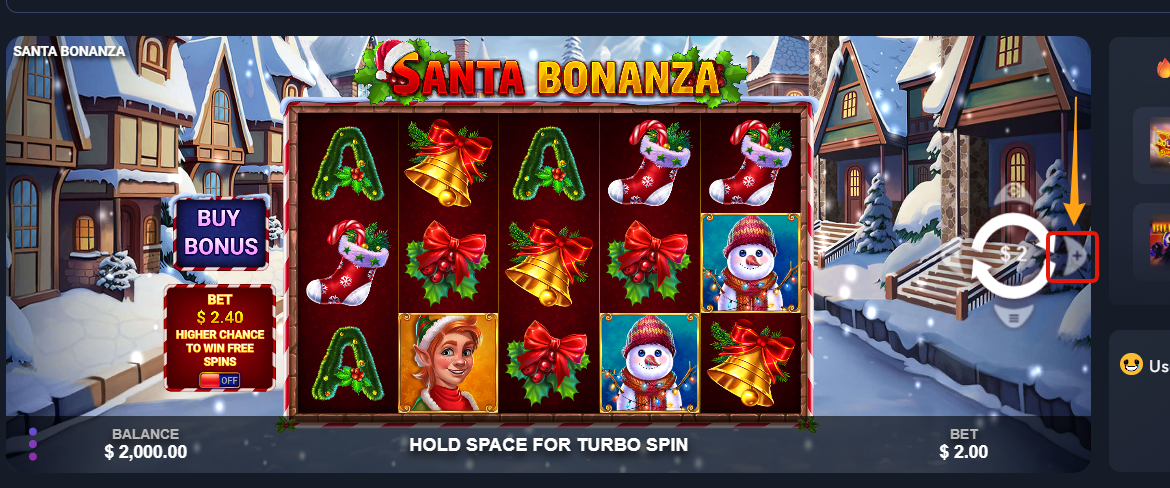Click the circular spin button
The image size is (1170, 488).
tap(1011, 255)
